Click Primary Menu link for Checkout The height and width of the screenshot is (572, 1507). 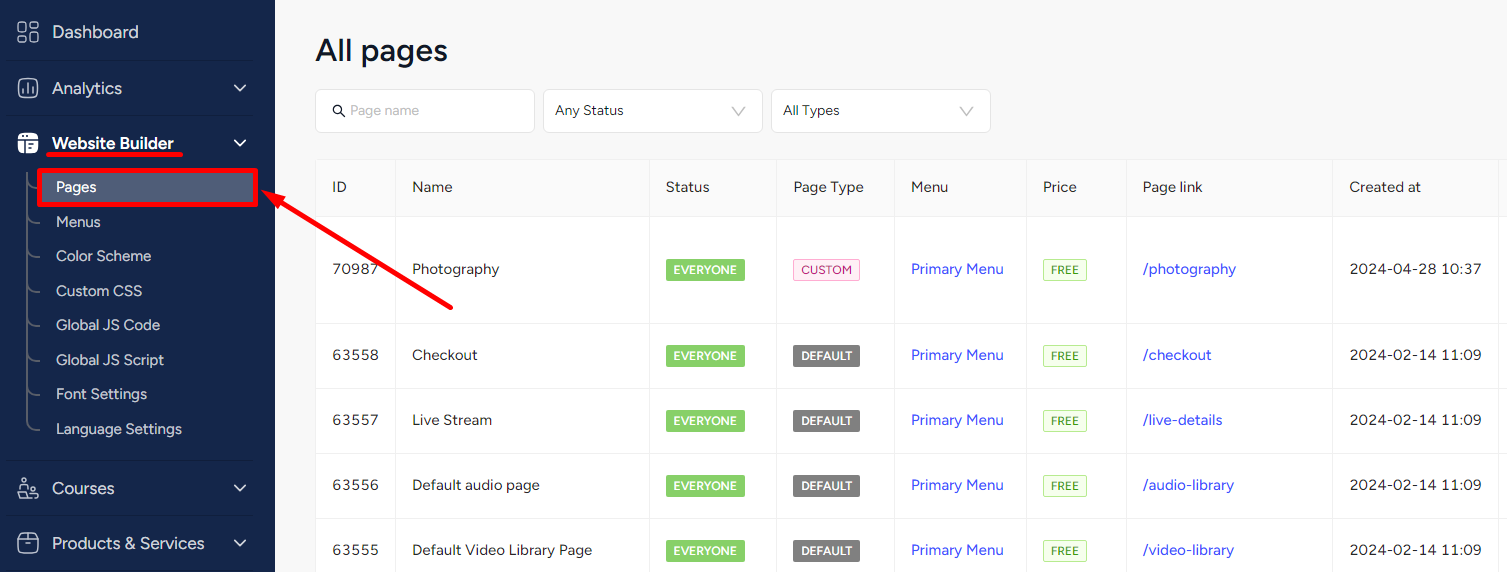[x=957, y=355]
